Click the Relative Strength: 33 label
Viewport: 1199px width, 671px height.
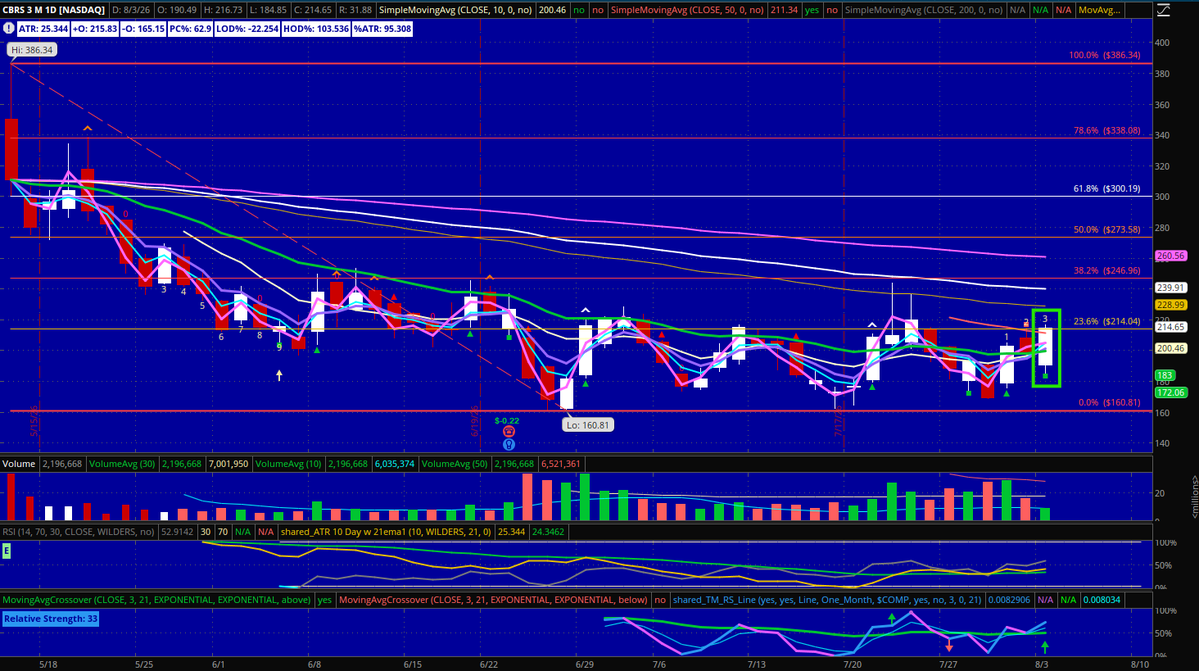click(50, 618)
